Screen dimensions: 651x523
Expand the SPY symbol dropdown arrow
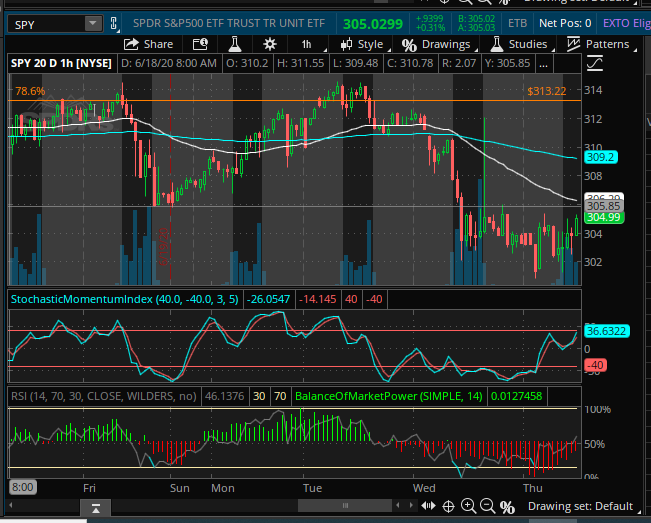coord(93,24)
